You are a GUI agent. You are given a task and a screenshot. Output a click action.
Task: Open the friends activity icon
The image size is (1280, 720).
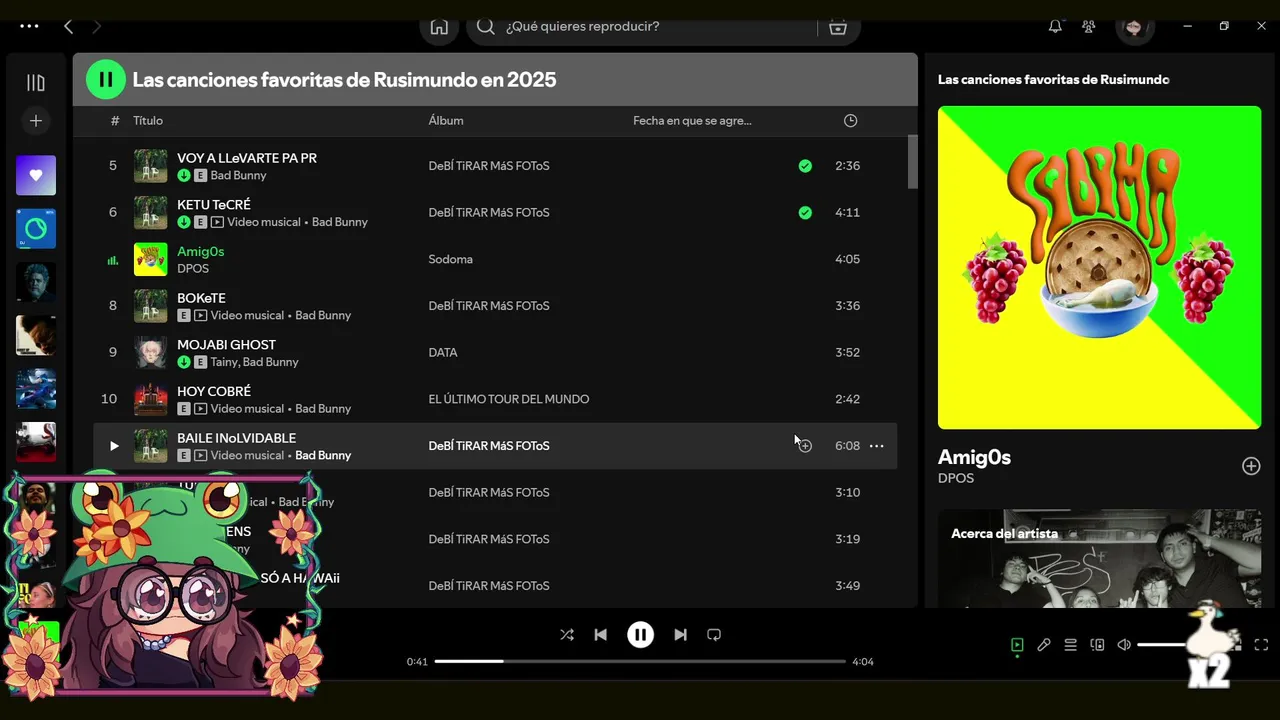coord(1089,27)
